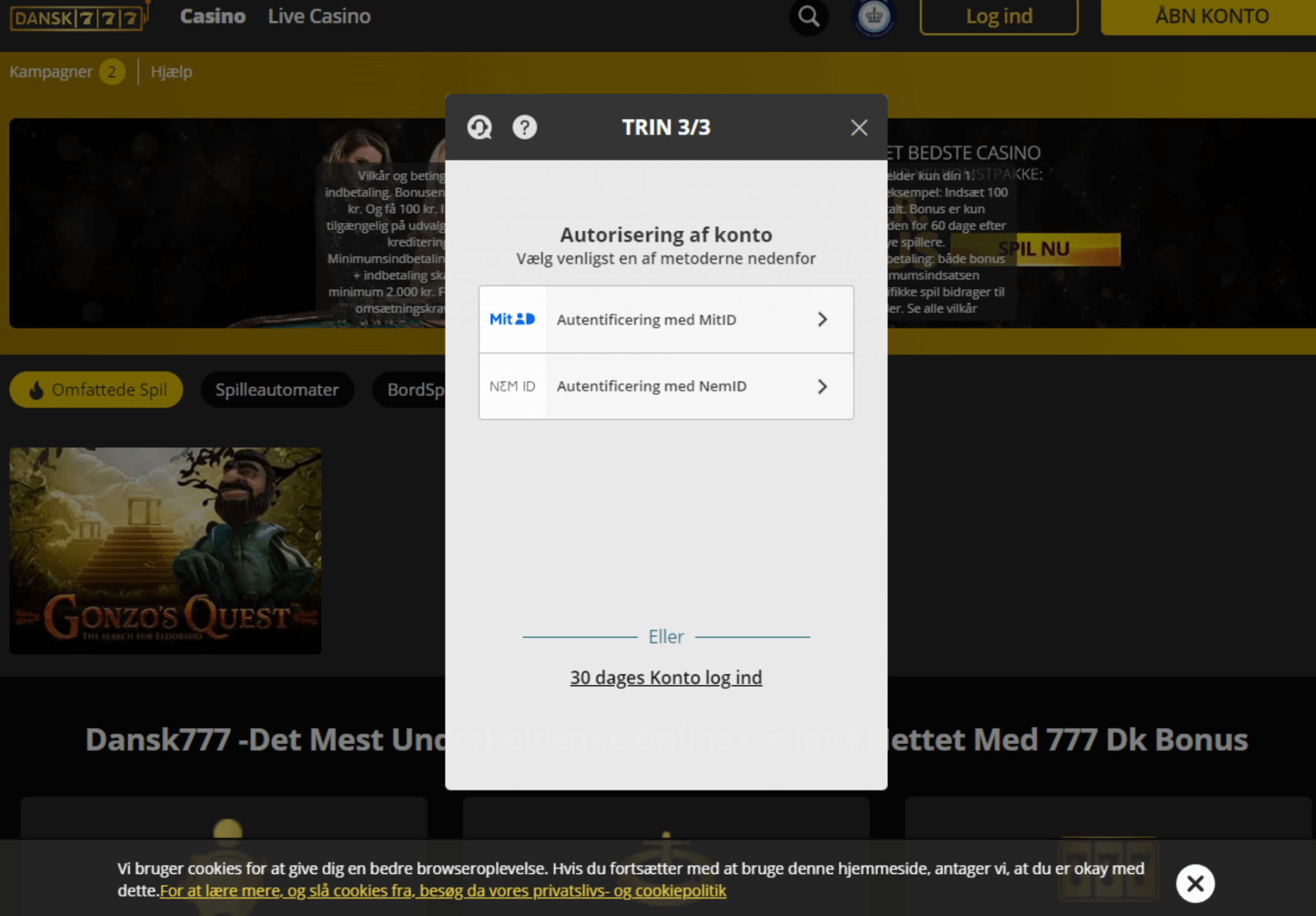1316x916 pixels.
Task: Expand NemID authentication chevron arrow
Action: point(822,386)
